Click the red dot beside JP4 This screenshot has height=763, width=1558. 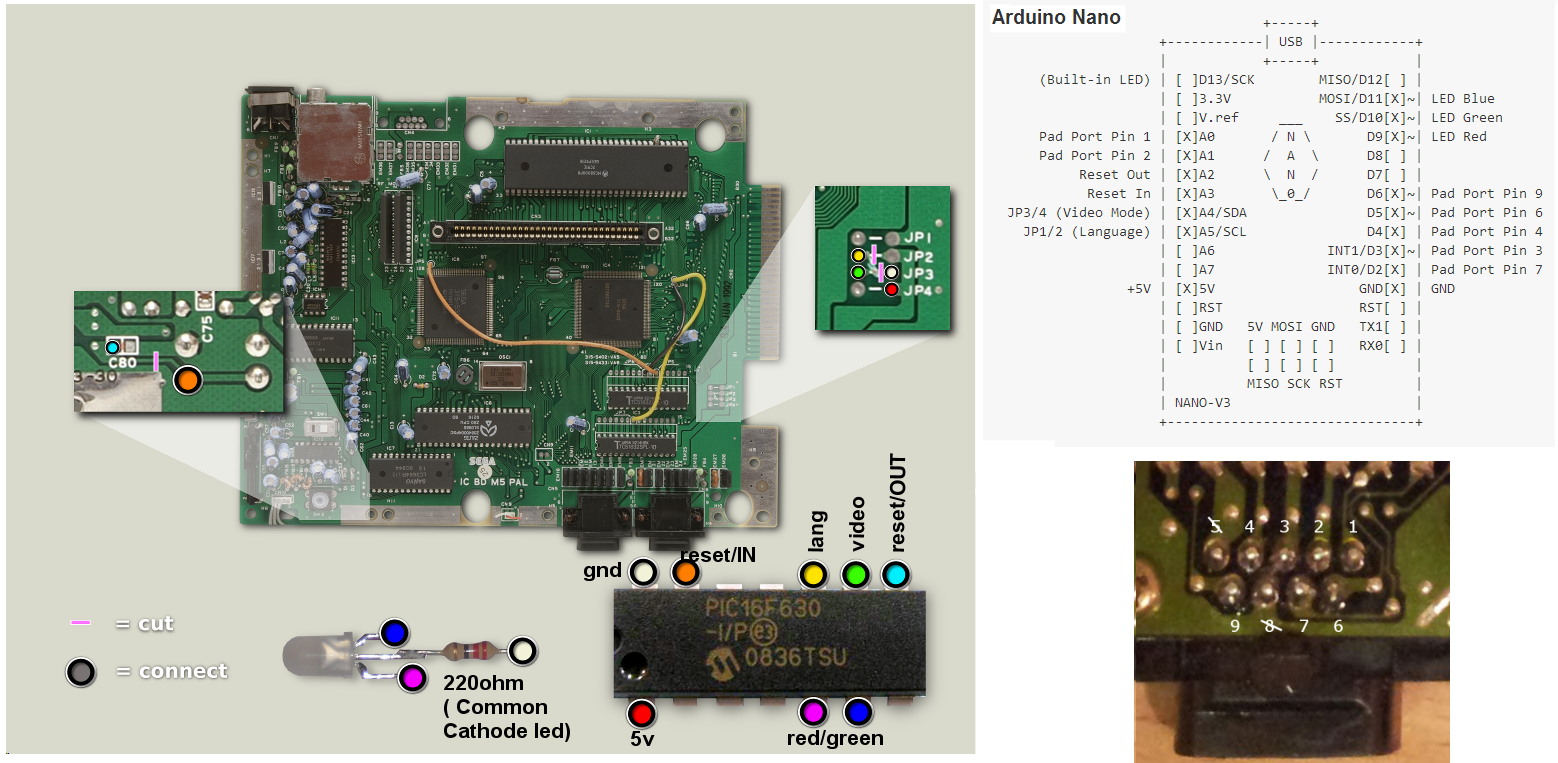pyautogui.click(x=890, y=290)
